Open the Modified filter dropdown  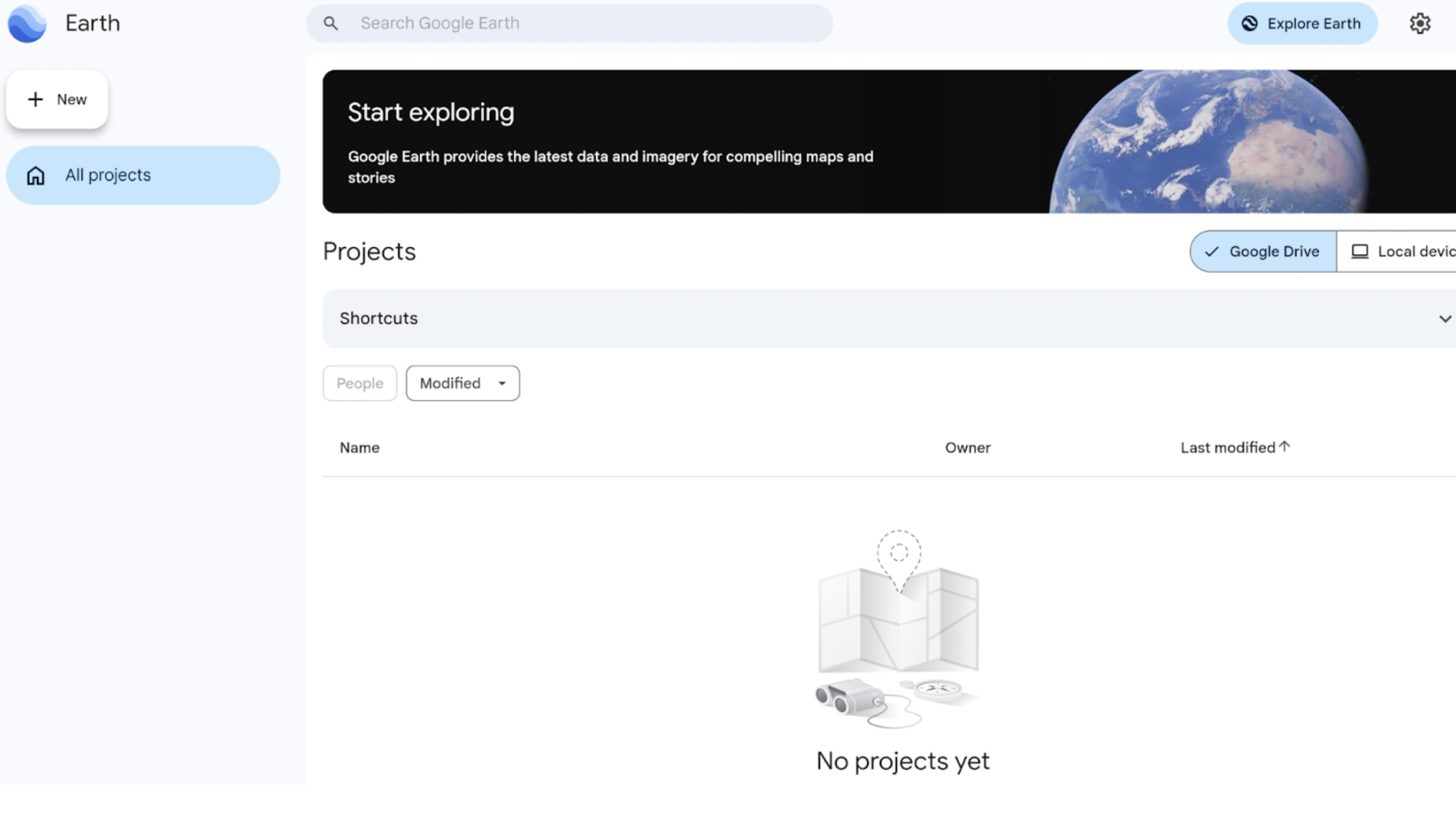[463, 384]
